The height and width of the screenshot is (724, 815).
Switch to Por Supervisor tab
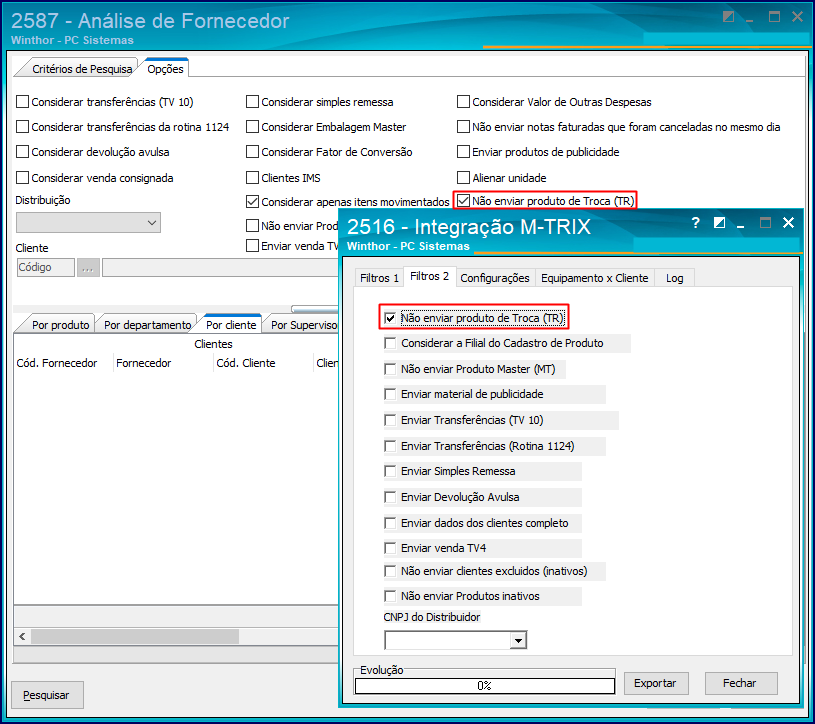click(303, 324)
